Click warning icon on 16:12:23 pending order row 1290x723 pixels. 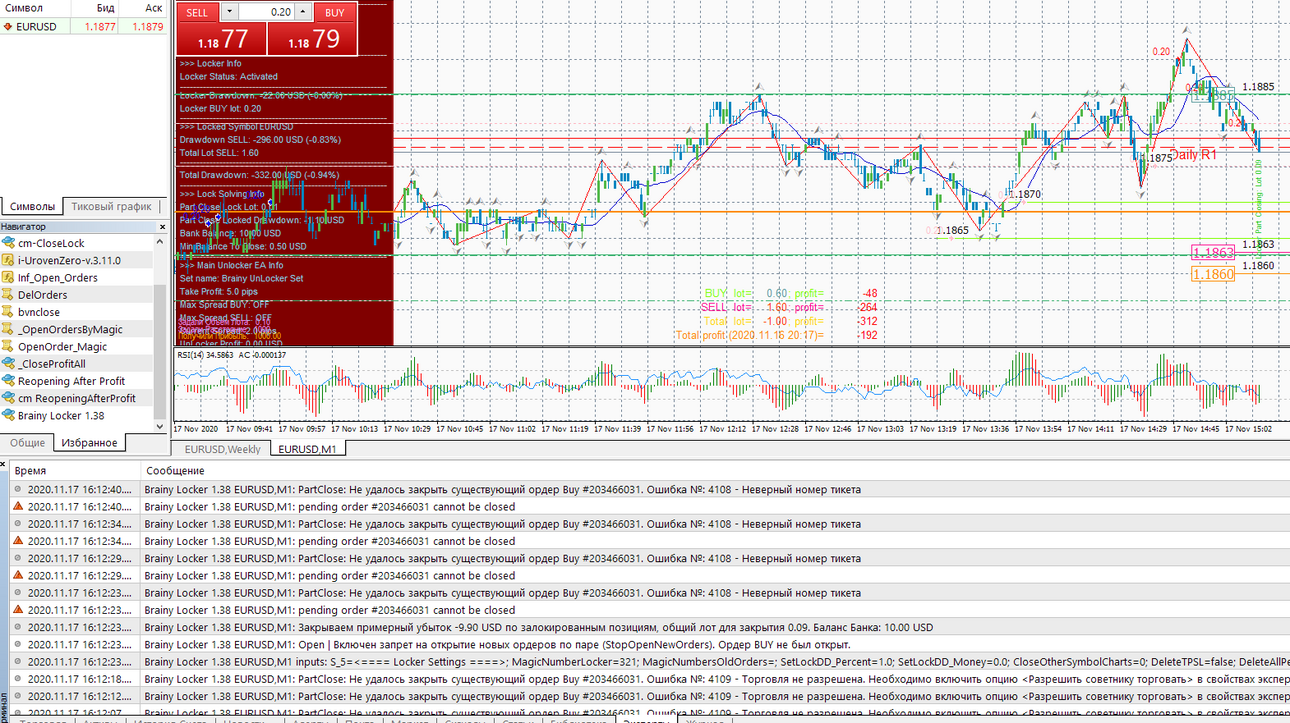(18, 610)
